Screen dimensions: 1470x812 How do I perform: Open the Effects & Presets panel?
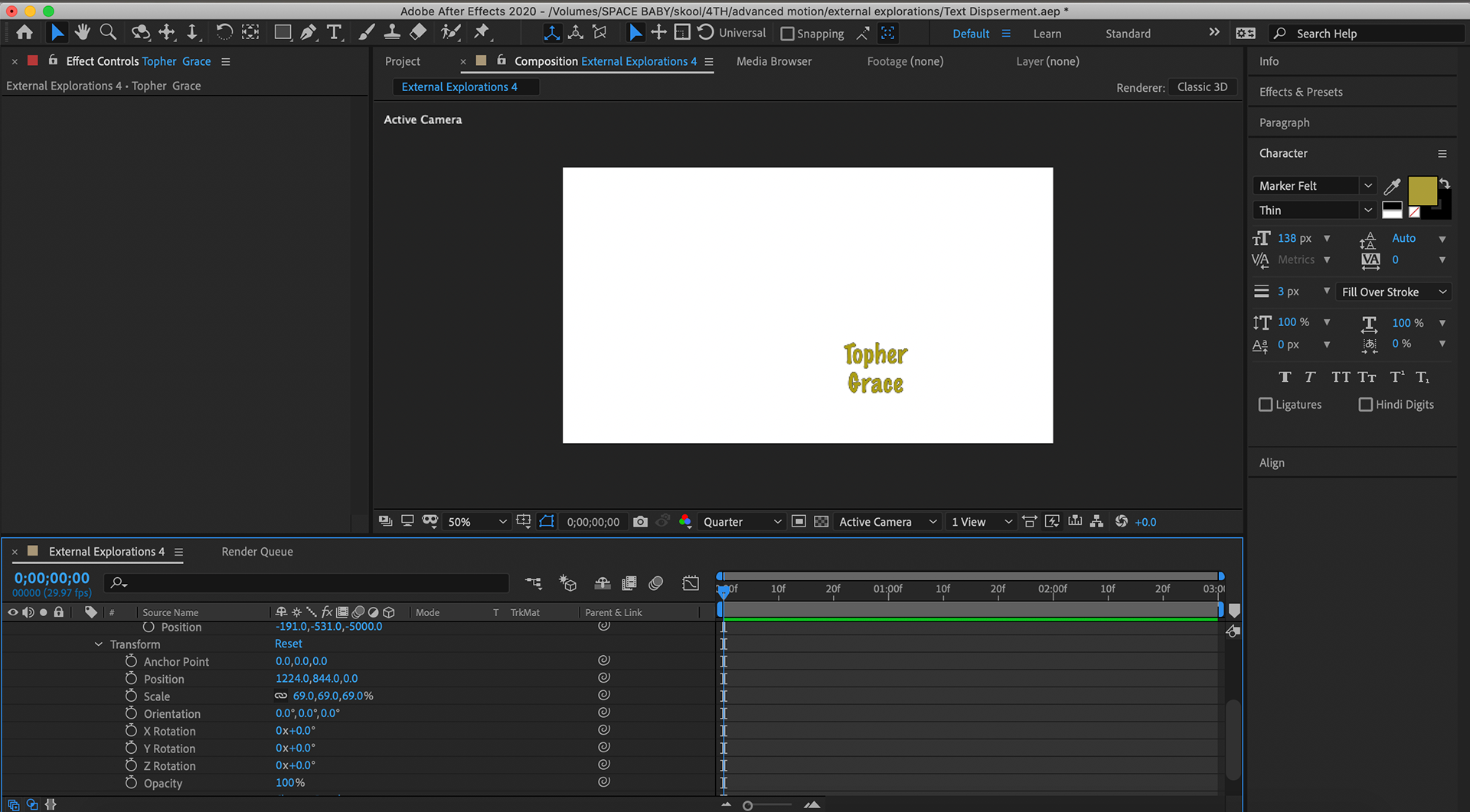[x=1301, y=92]
